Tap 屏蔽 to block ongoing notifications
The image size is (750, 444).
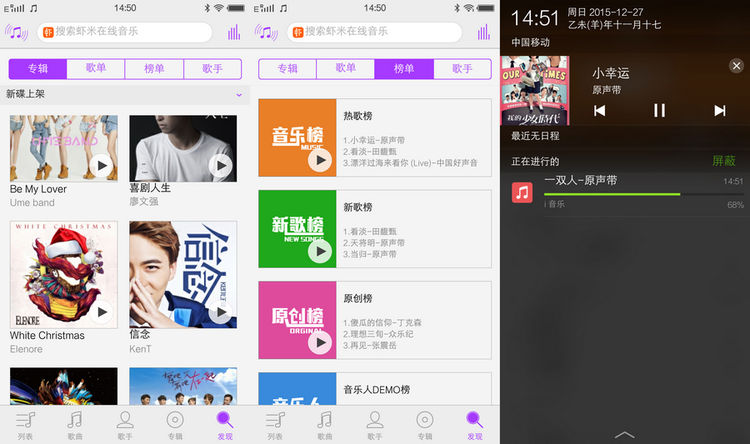click(x=723, y=161)
